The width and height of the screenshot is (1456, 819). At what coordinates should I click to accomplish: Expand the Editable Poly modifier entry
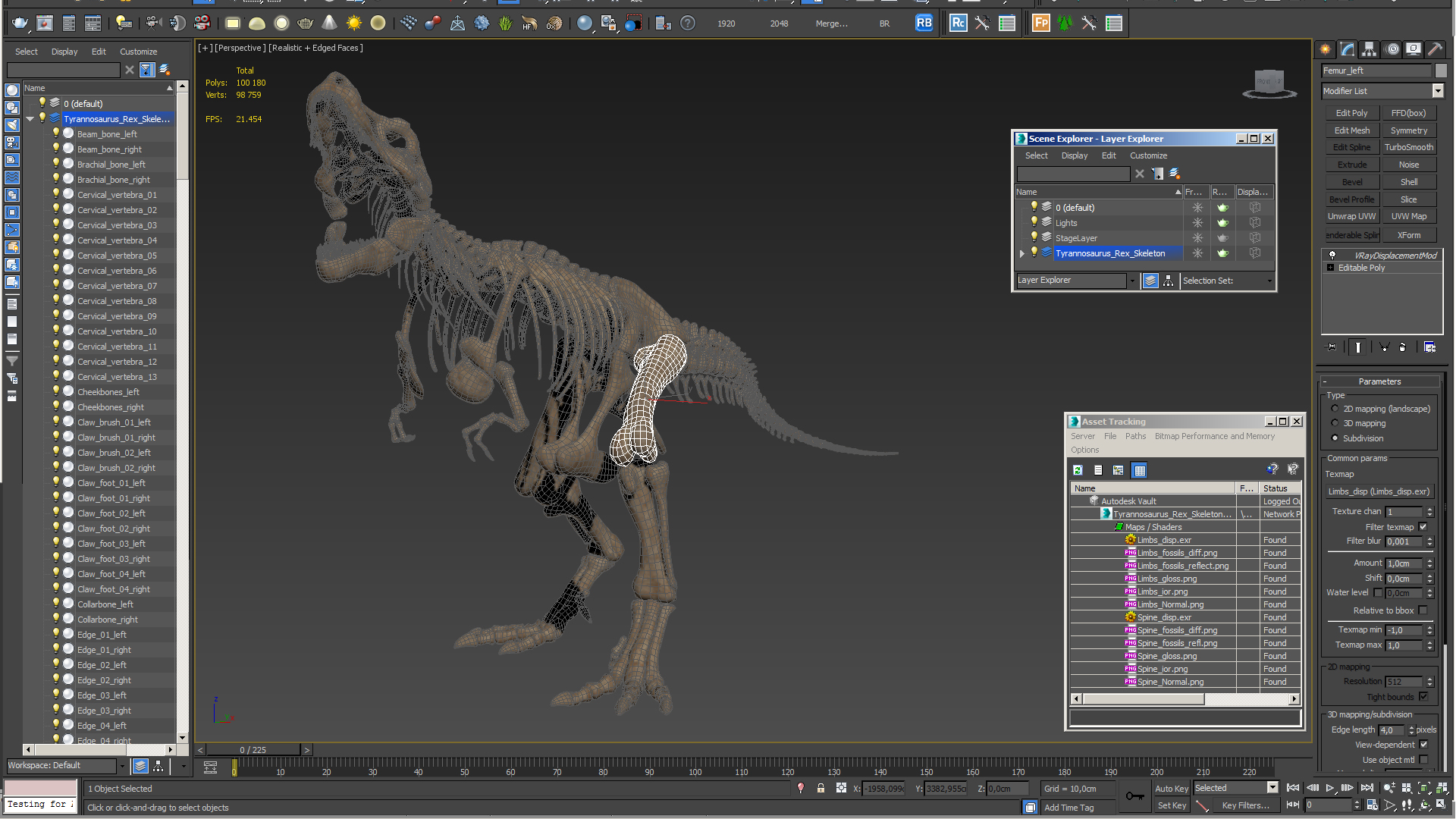(x=1331, y=268)
